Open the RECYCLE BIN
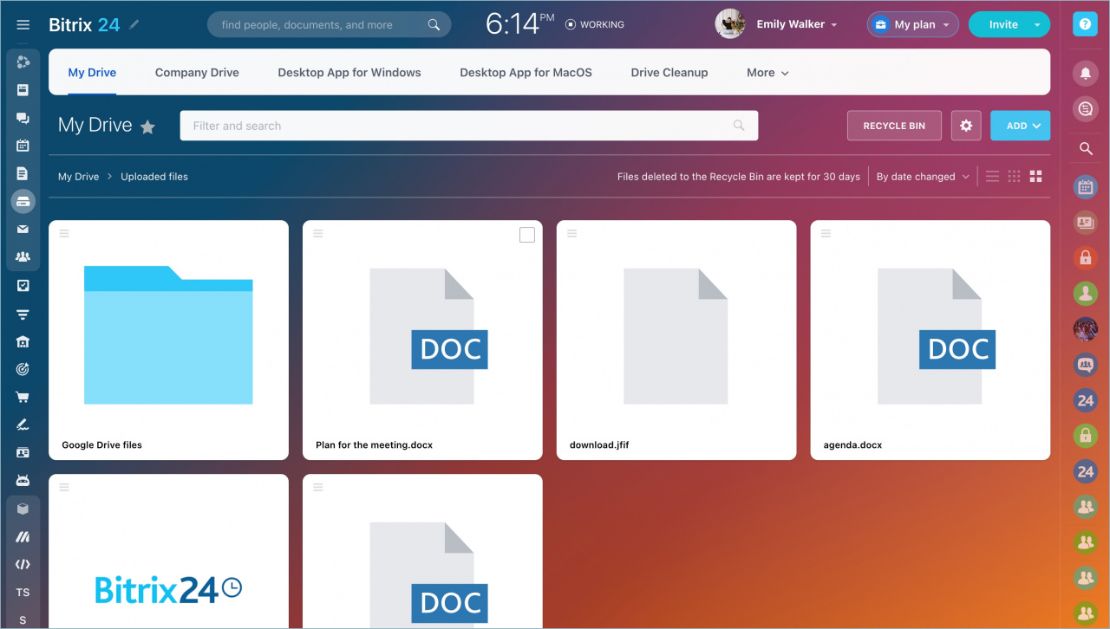Viewport: 1110px width, 629px height. click(x=894, y=126)
